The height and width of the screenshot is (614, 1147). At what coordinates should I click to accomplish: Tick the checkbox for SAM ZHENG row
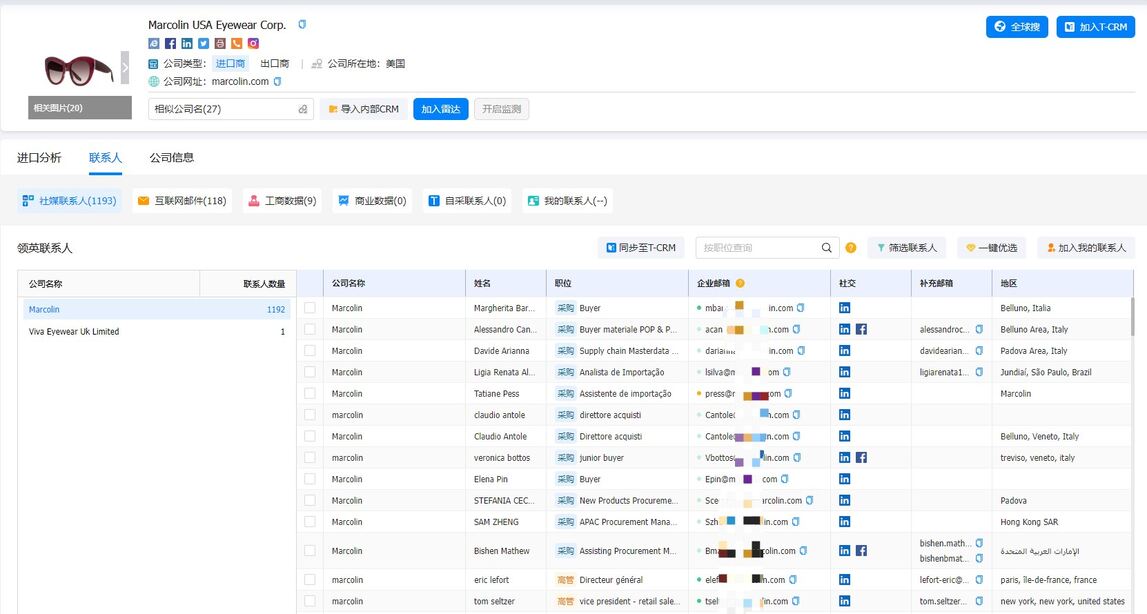(310, 522)
